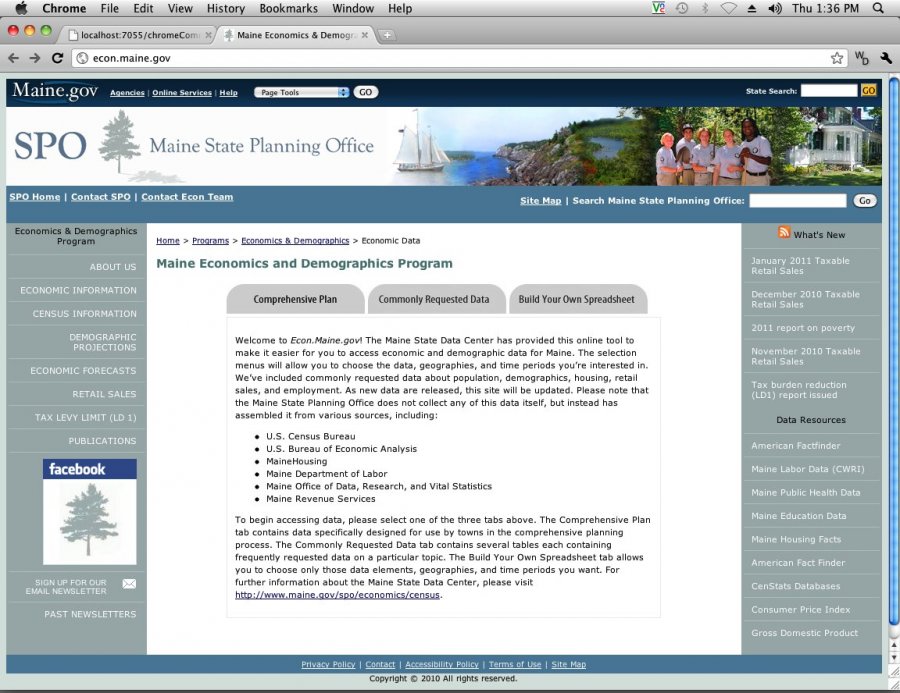This screenshot has height=693, width=900.
Task: Open a new tab with plus button
Action: pyautogui.click(x=387, y=35)
